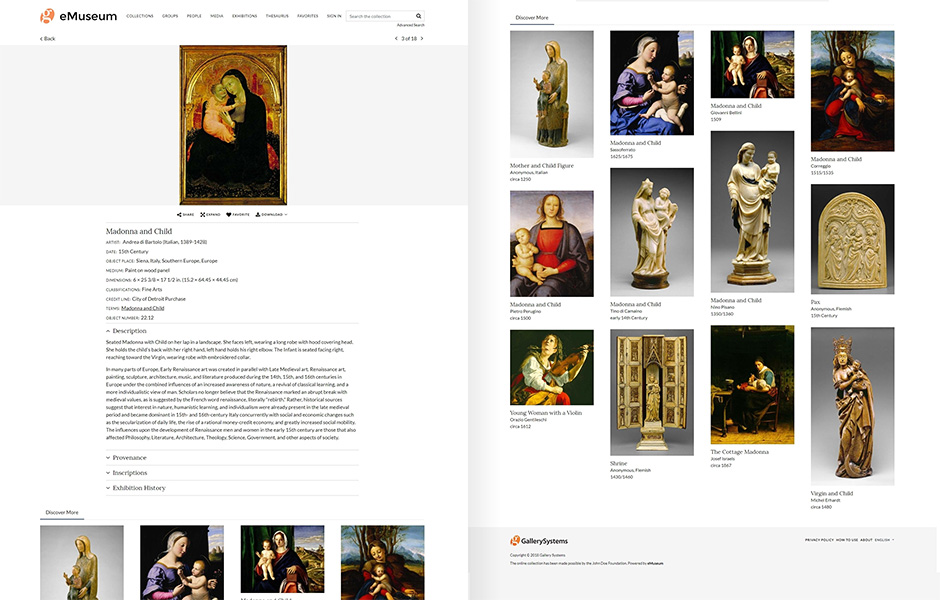Open the Virgin and Child wooden sculpture thumbnail

coord(852,406)
